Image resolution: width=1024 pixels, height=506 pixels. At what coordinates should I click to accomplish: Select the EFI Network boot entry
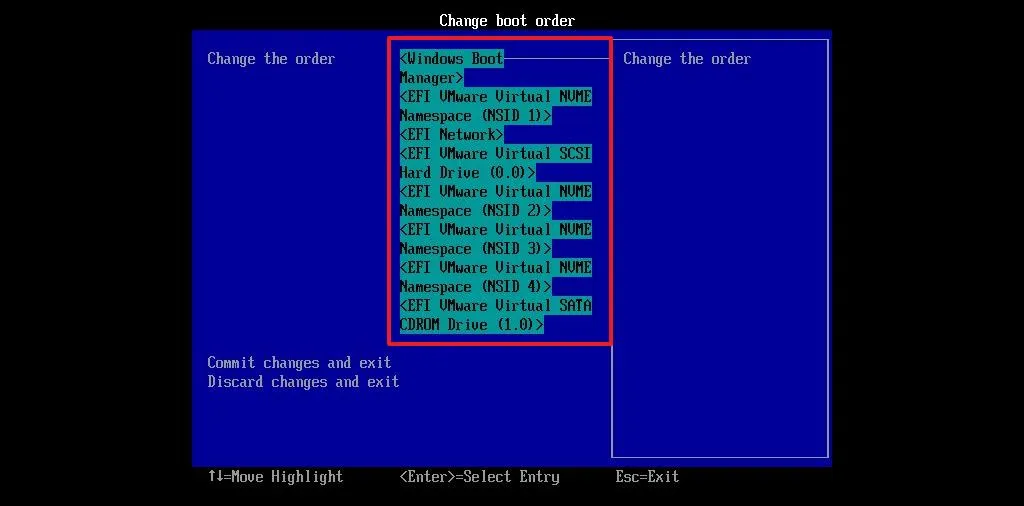click(451, 135)
